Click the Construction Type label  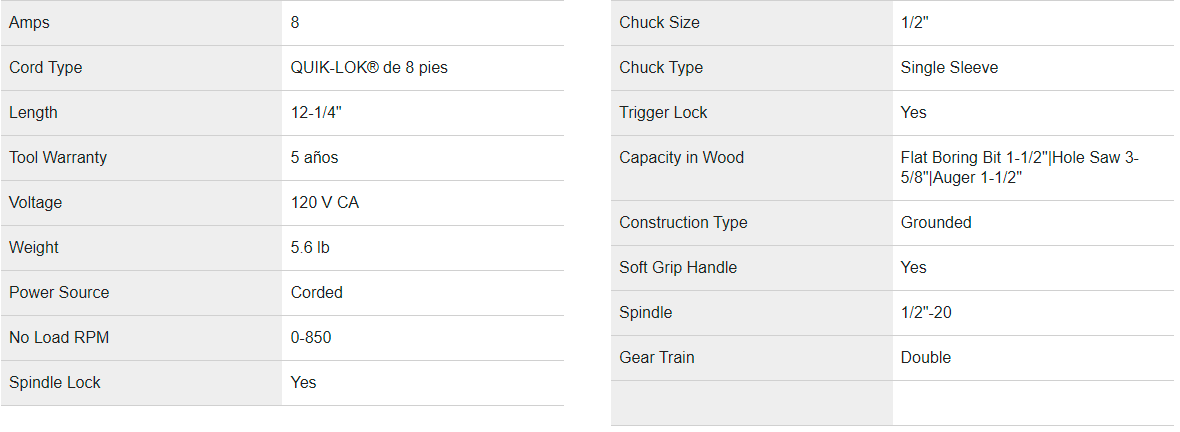coord(683,222)
